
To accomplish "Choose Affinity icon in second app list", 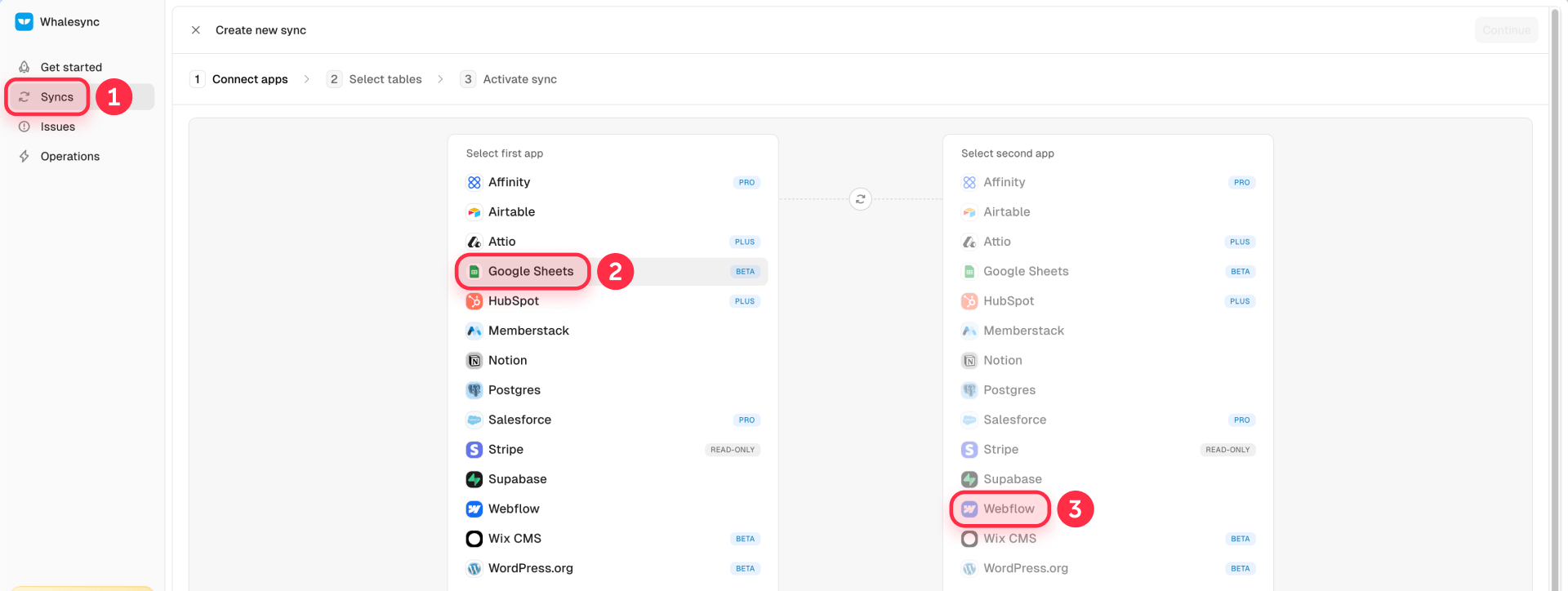I will [969, 182].
